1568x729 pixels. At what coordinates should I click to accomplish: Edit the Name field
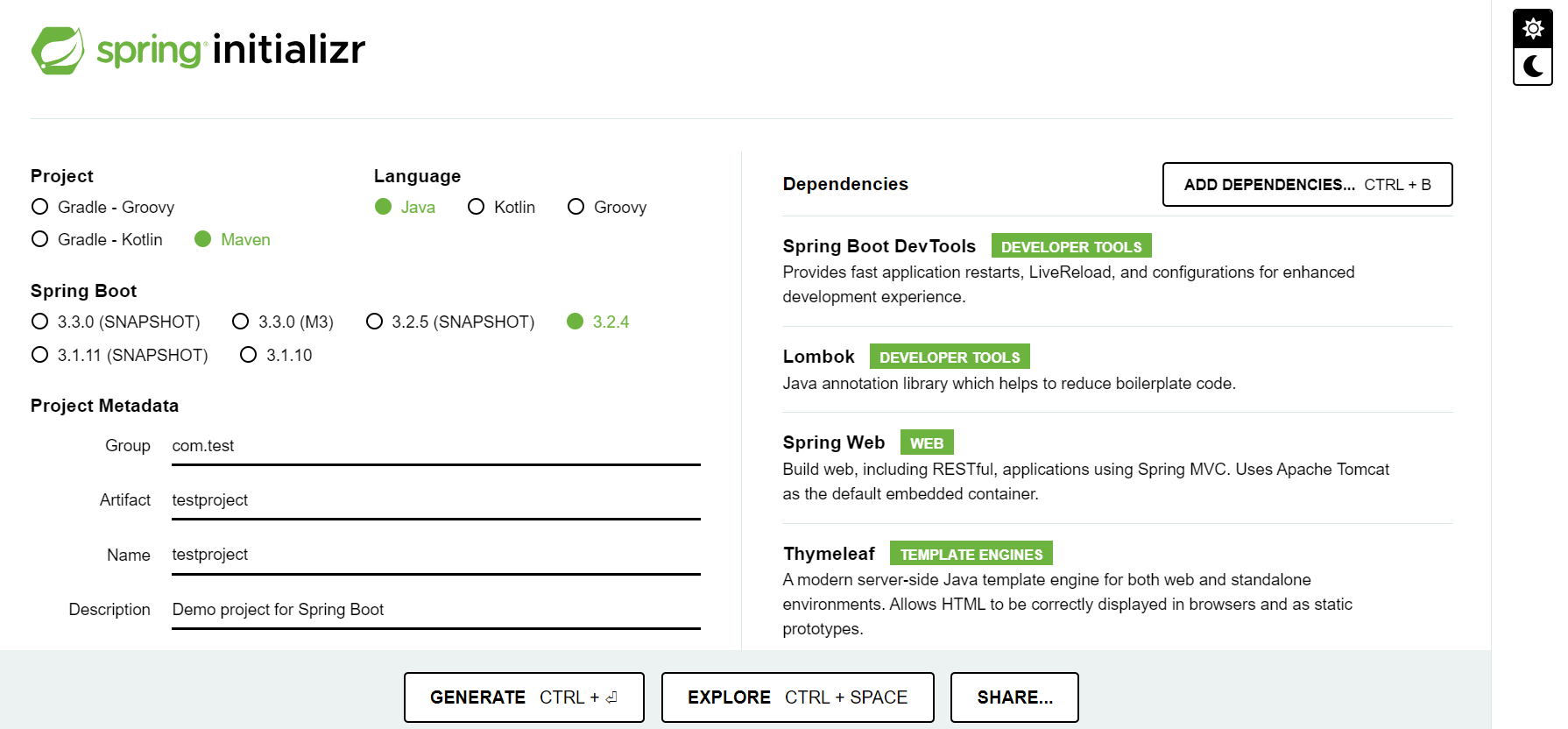coord(436,555)
